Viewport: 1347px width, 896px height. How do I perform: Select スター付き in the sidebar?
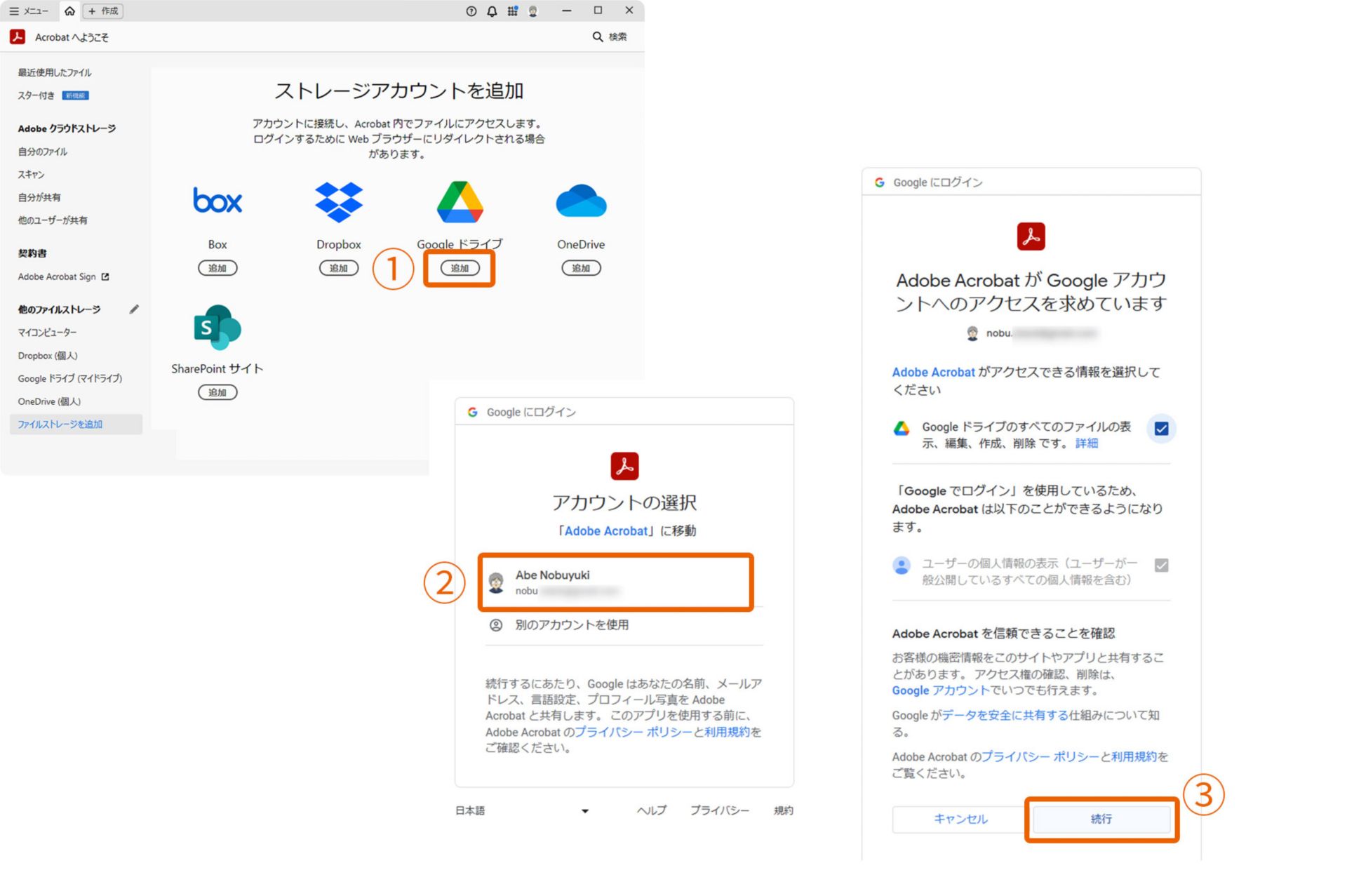click(x=36, y=95)
